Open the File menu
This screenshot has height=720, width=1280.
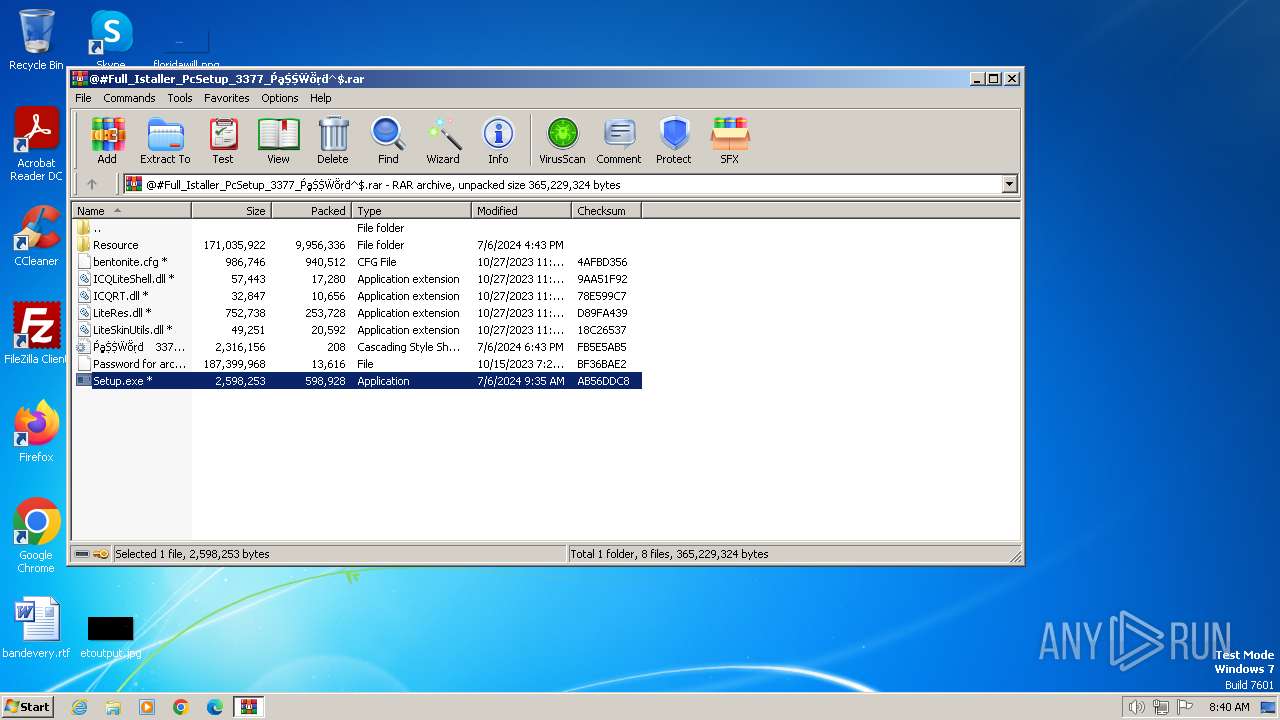pos(83,98)
